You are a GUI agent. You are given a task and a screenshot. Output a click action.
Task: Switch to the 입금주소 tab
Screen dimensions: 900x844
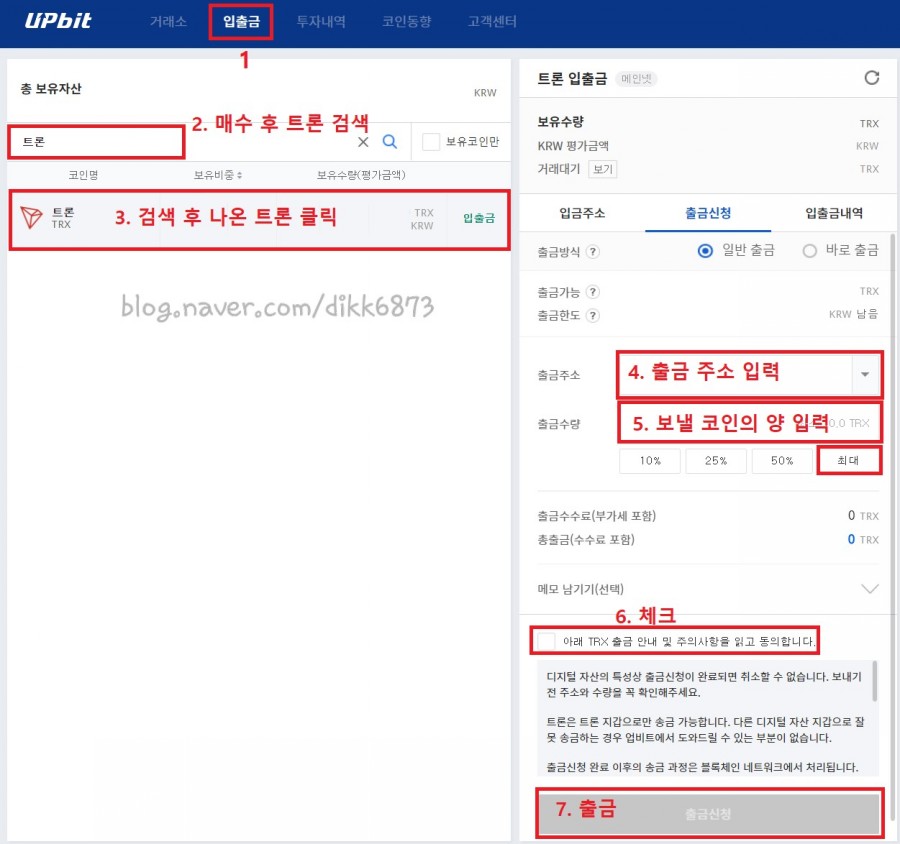pos(582,213)
